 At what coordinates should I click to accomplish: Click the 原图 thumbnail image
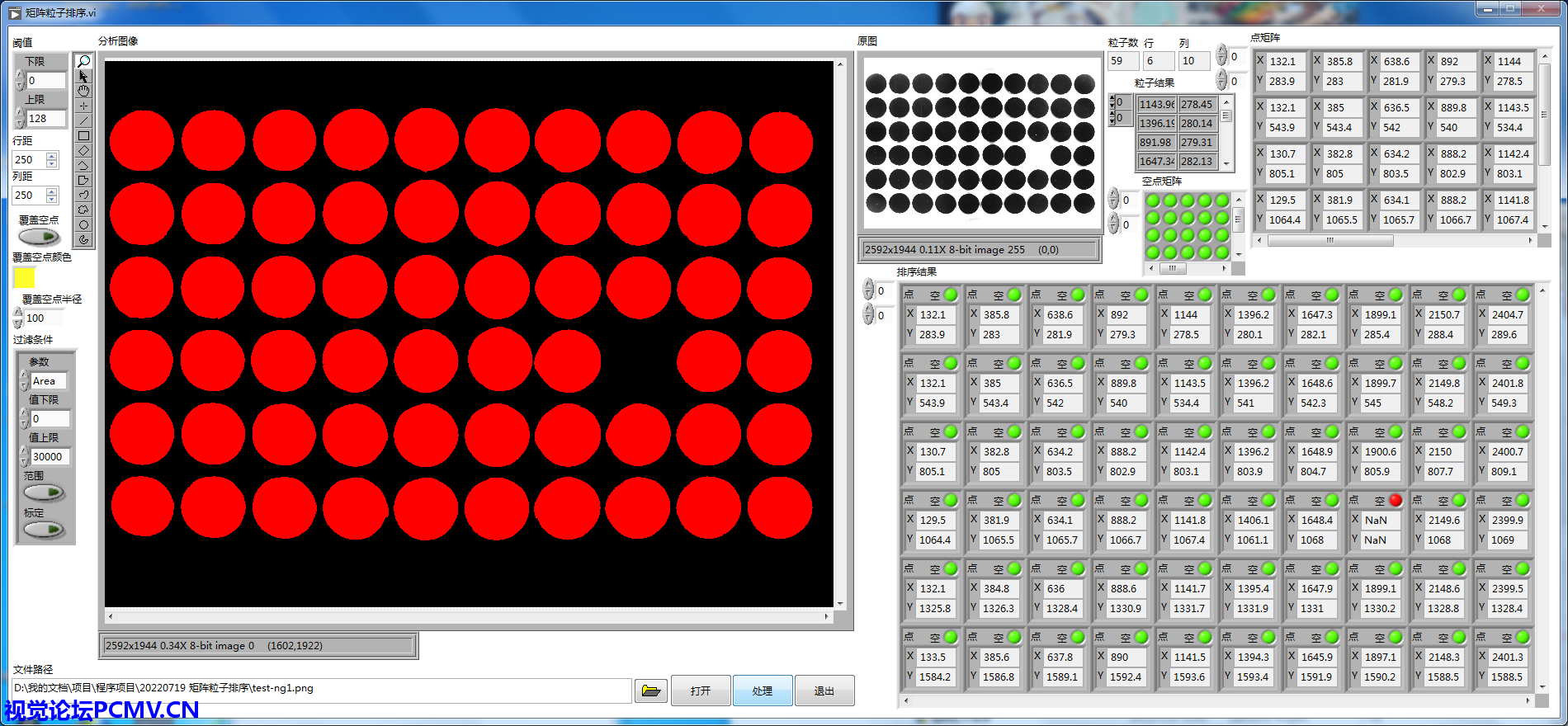[980, 144]
